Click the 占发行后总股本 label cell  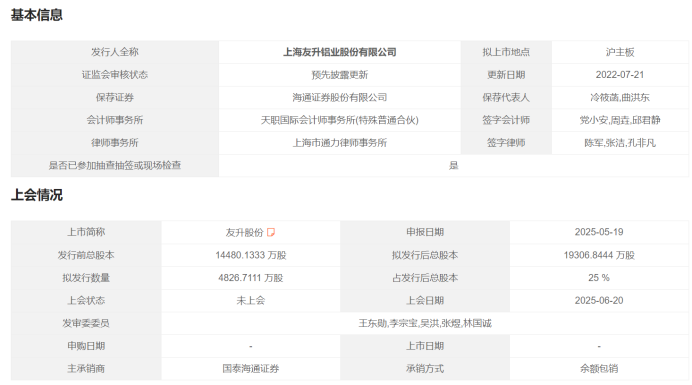tap(425, 278)
